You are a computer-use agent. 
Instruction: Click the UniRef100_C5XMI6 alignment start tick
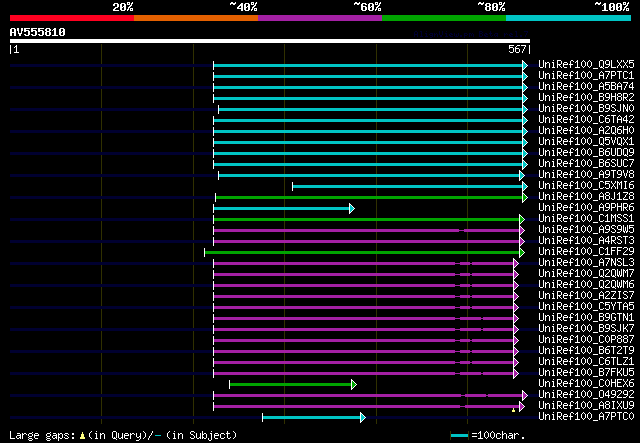coord(292,187)
